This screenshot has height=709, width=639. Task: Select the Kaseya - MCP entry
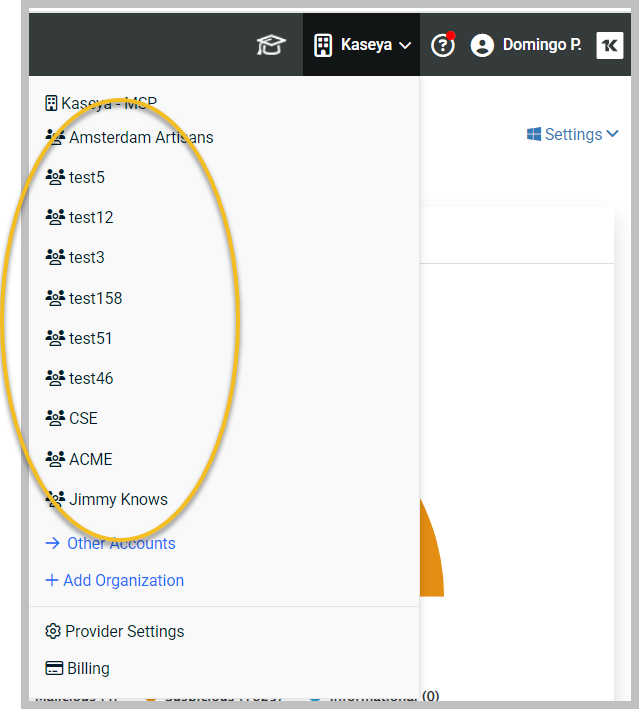(x=108, y=103)
